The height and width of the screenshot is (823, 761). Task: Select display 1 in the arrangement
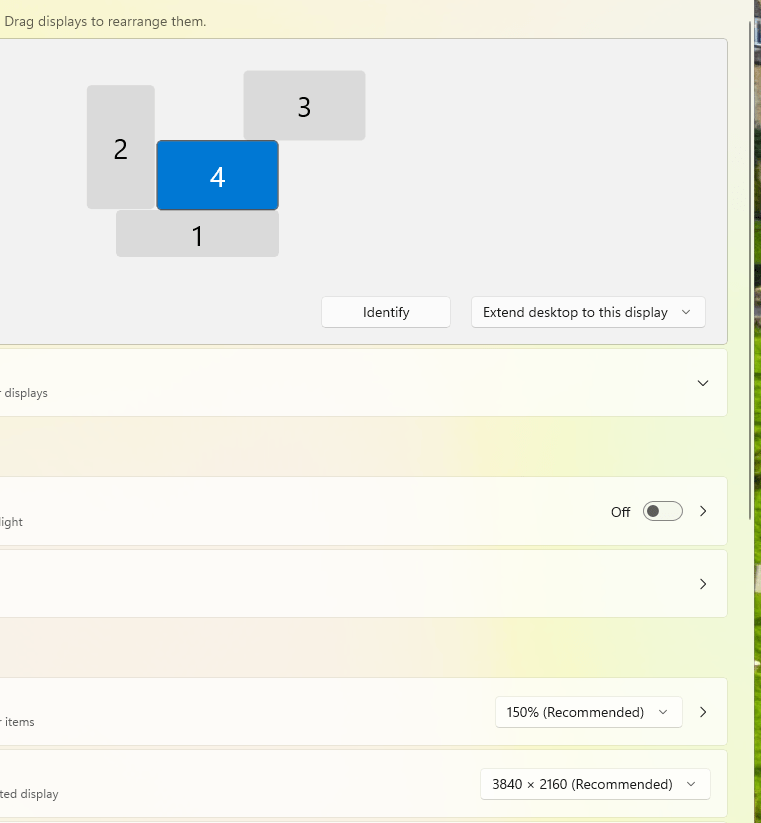pyautogui.click(x=197, y=234)
